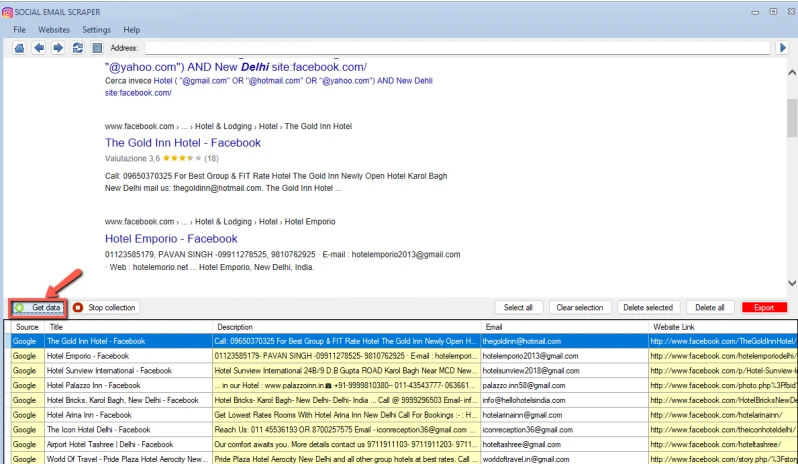Open the Websites menu
The height and width of the screenshot is (464, 798).
(53, 30)
